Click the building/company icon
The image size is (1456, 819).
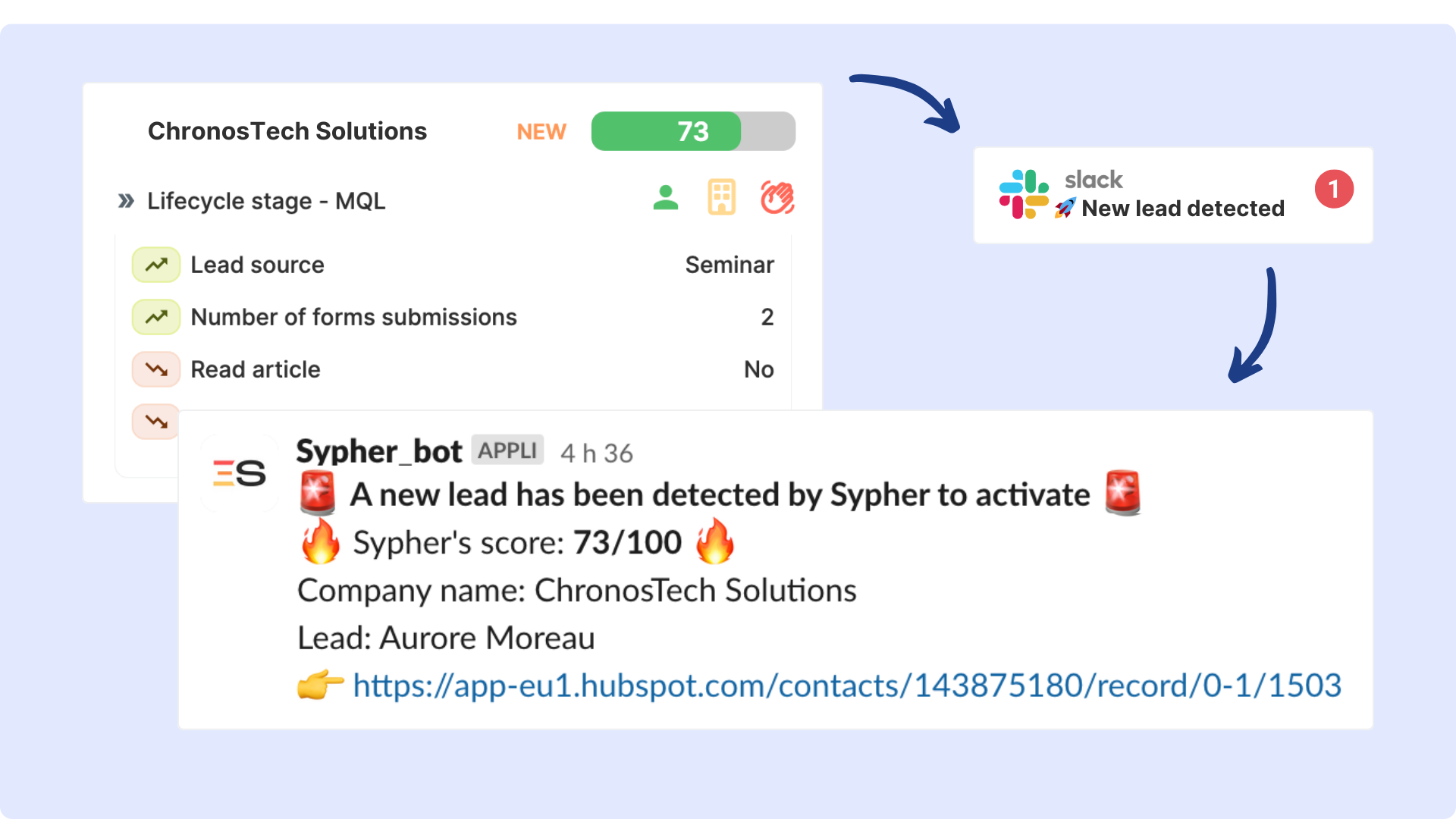[x=721, y=196]
